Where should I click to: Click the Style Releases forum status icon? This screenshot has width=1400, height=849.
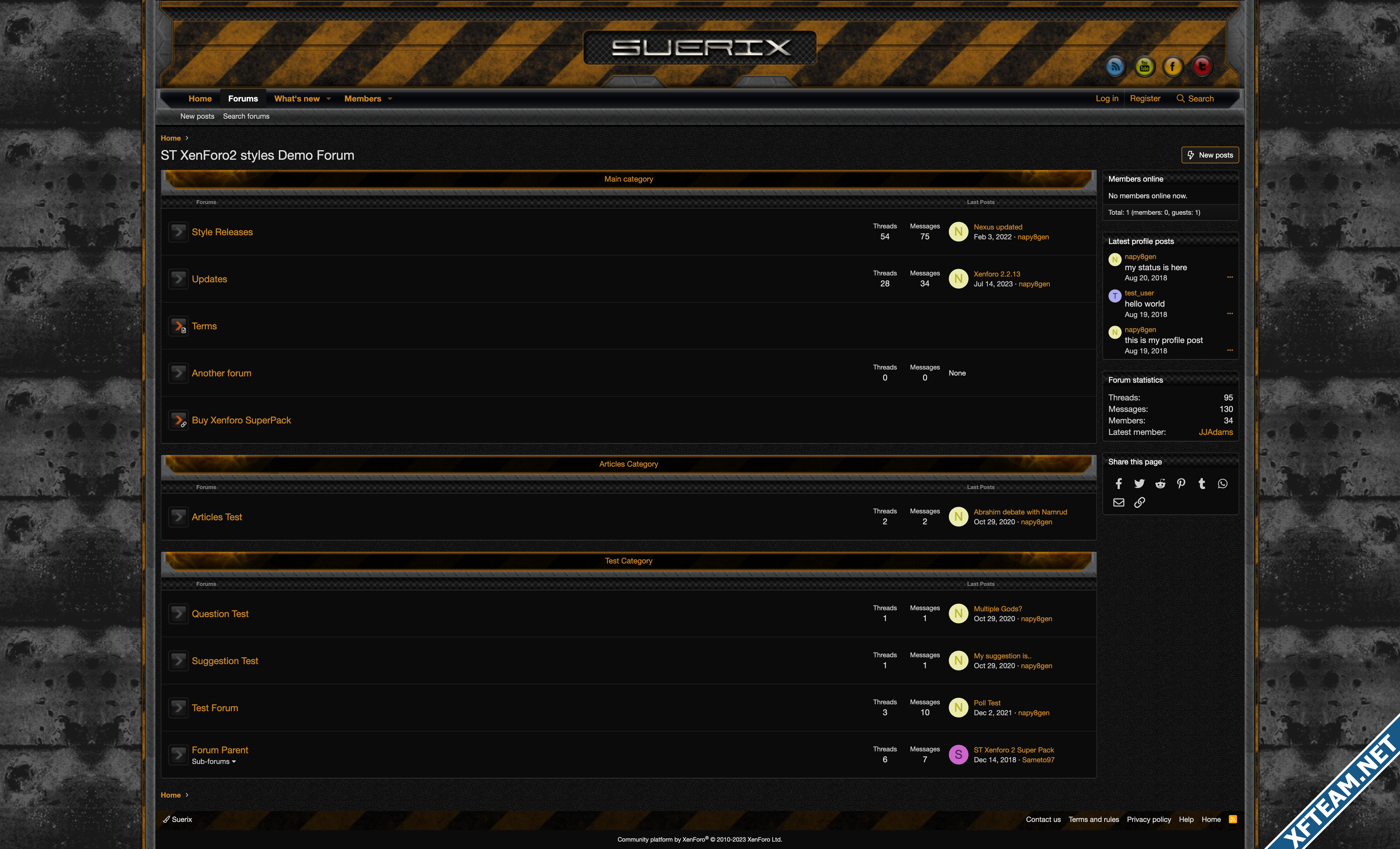(178, 232)
